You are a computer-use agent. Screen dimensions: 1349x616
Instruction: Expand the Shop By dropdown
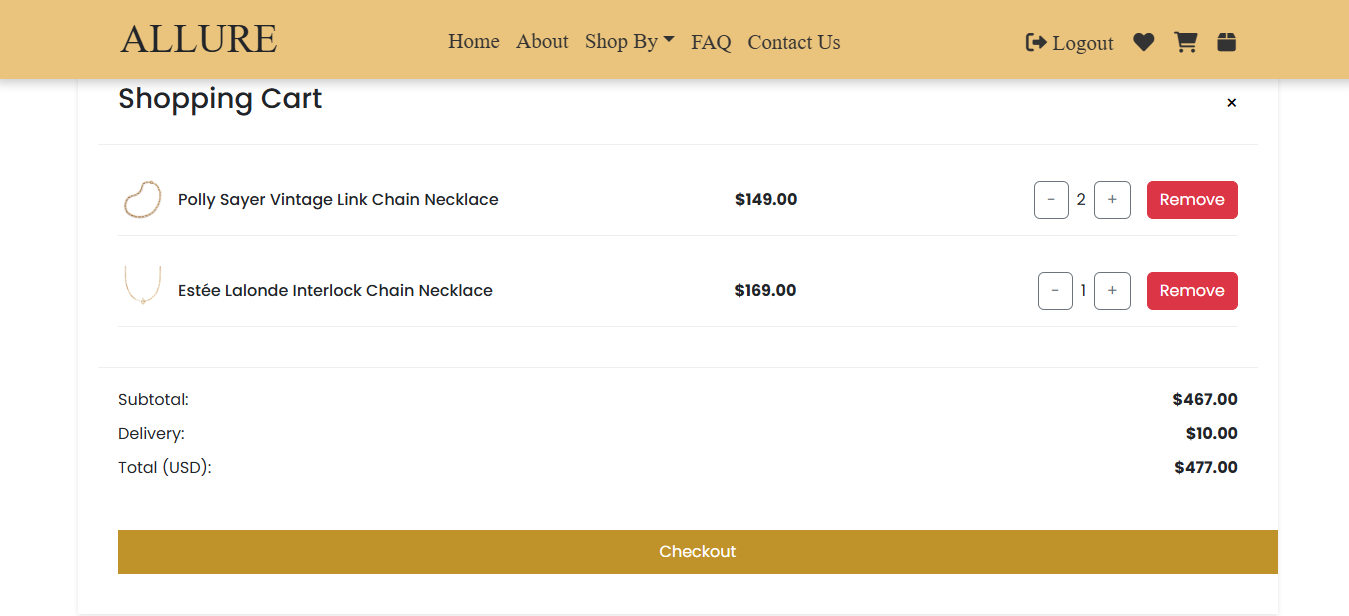pyautogui.click(x=629, y=41)
